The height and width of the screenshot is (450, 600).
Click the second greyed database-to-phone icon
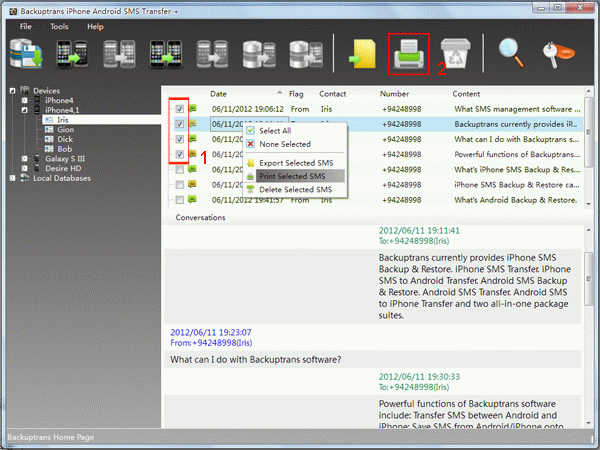(306, 54)
